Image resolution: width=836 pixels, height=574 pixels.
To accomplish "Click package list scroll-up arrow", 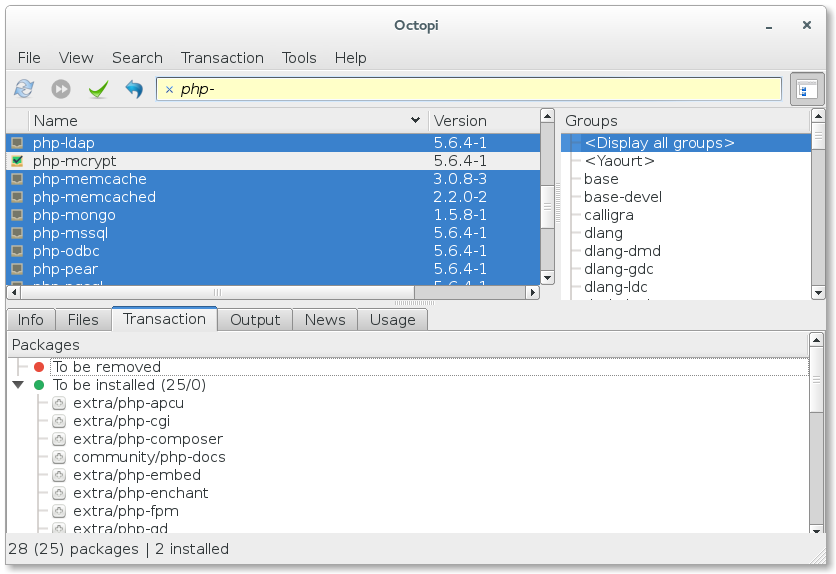I will point(547,116).
